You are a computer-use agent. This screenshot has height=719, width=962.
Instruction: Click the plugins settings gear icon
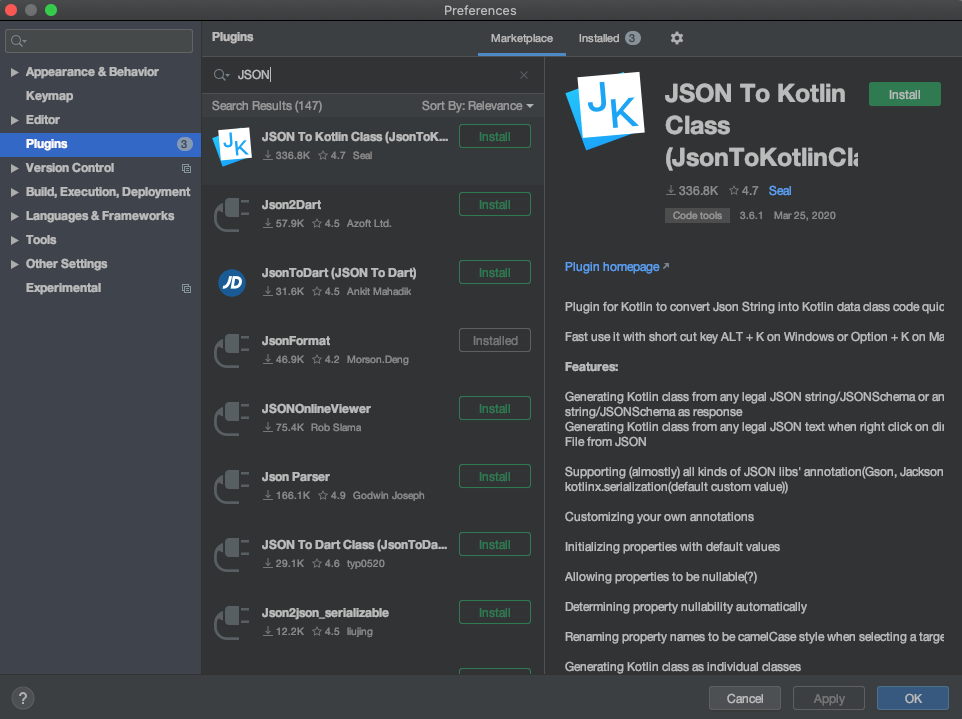coord(677,38)
